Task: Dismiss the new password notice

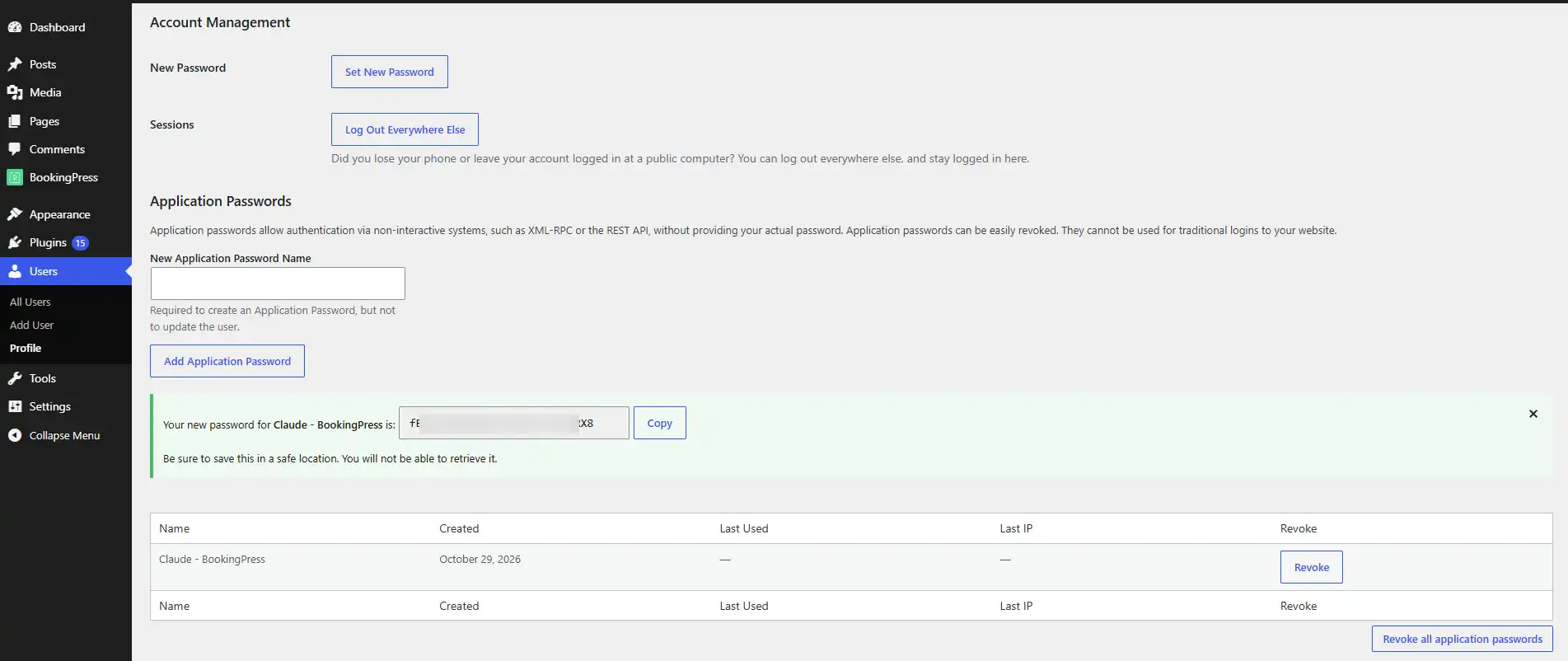Action: [x=1533, y=414]
